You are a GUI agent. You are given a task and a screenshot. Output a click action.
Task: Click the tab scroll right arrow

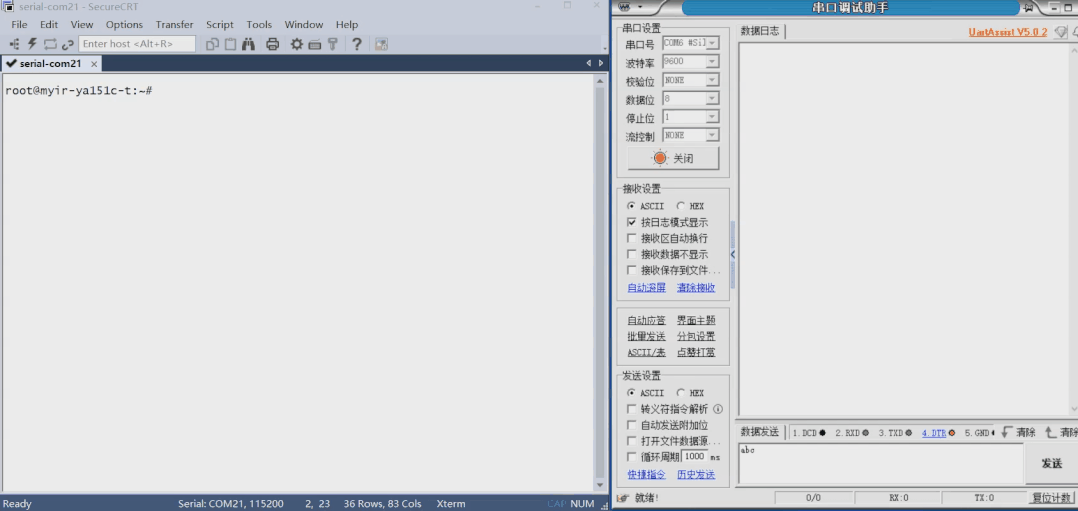coord(601,63)
